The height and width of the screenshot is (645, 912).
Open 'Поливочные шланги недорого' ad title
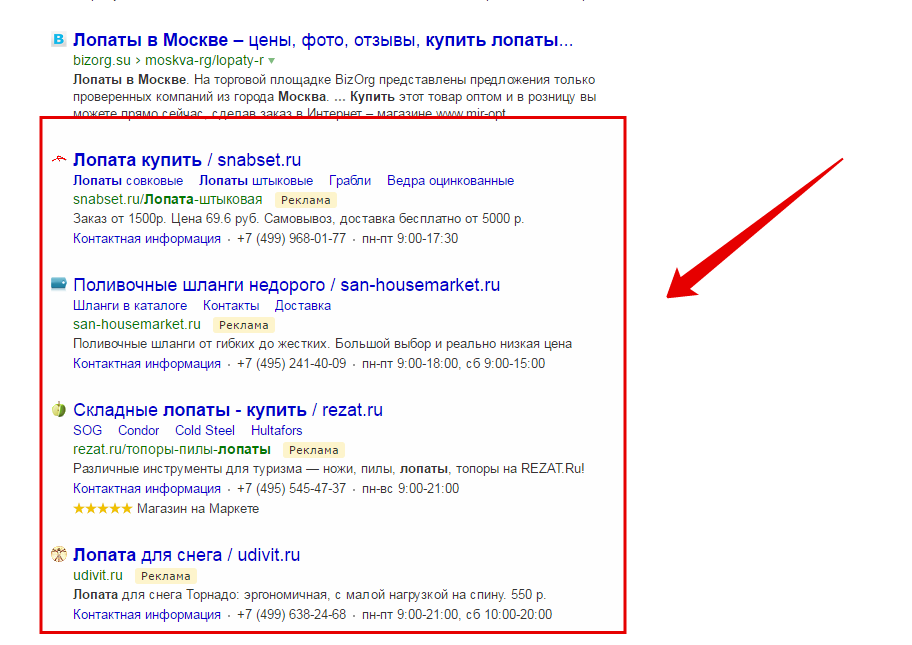287,284
